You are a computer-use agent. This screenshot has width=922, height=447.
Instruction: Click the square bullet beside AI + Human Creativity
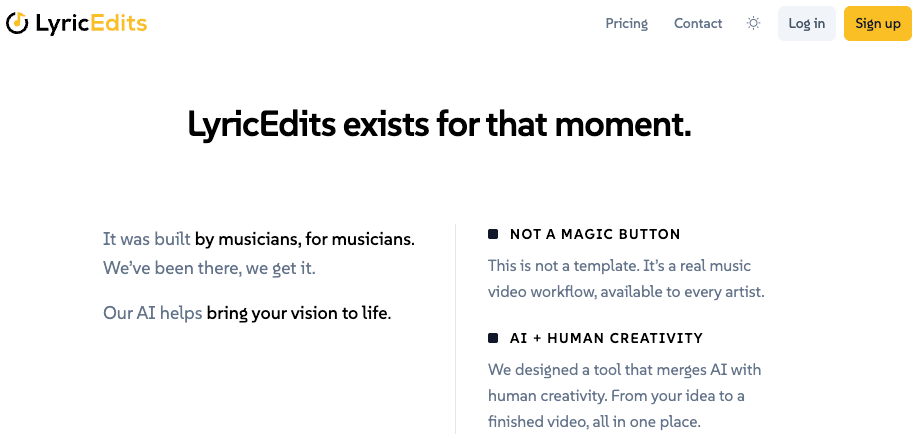tap(493, 338)
